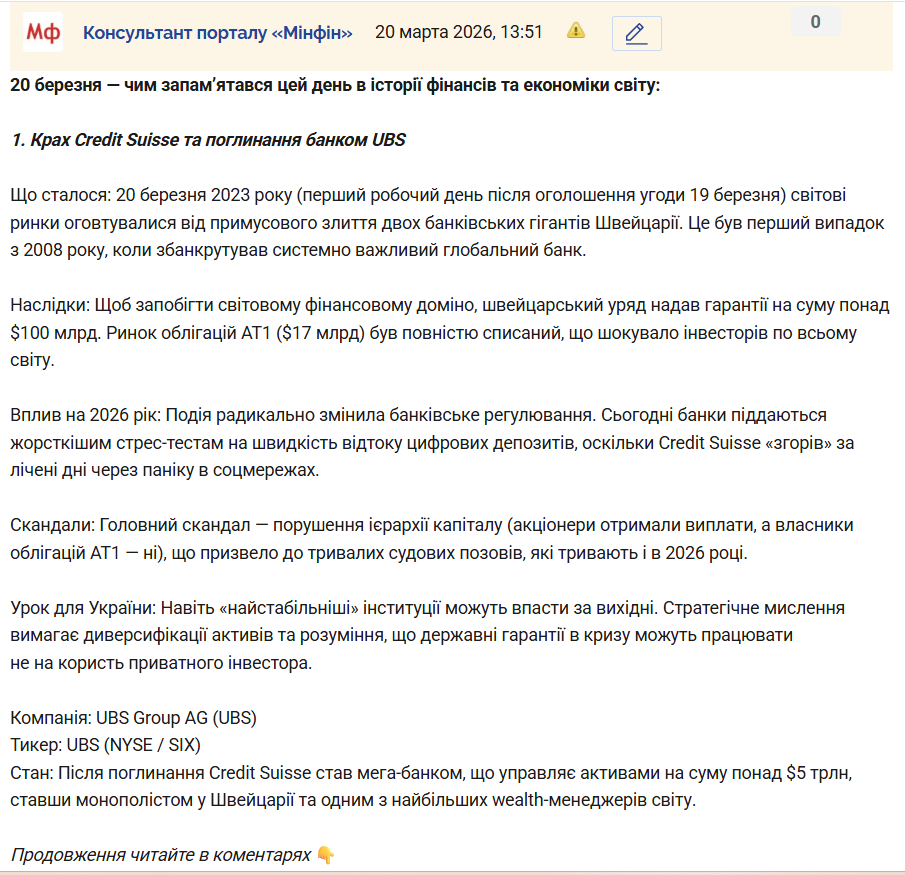Click the line 'Компанія: UBS Group AG (UBS)'
905x875 pixels.
133,717
